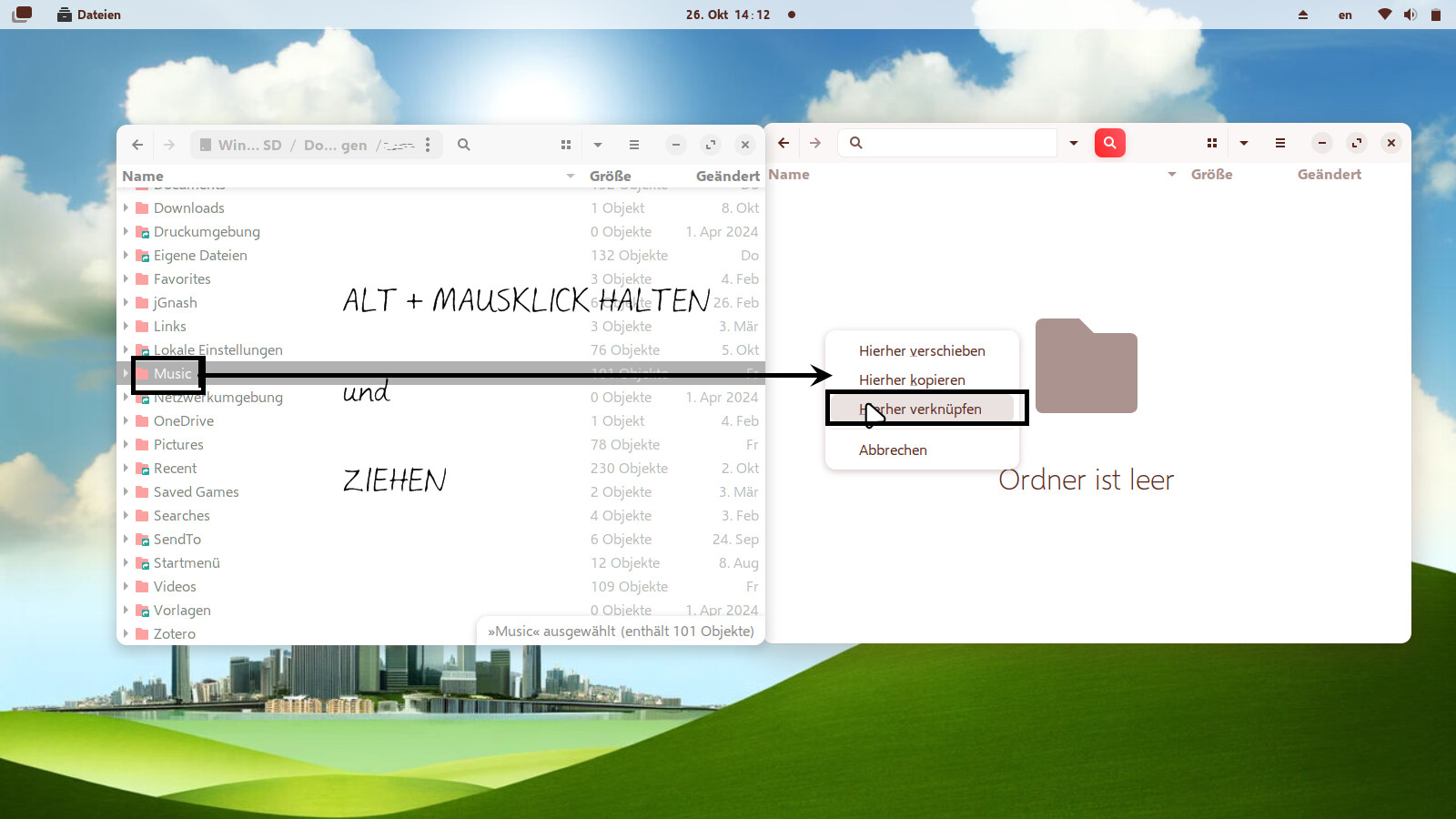
Task: Expand the Pictures folder tree arrow
Action: tap(126, 445)
